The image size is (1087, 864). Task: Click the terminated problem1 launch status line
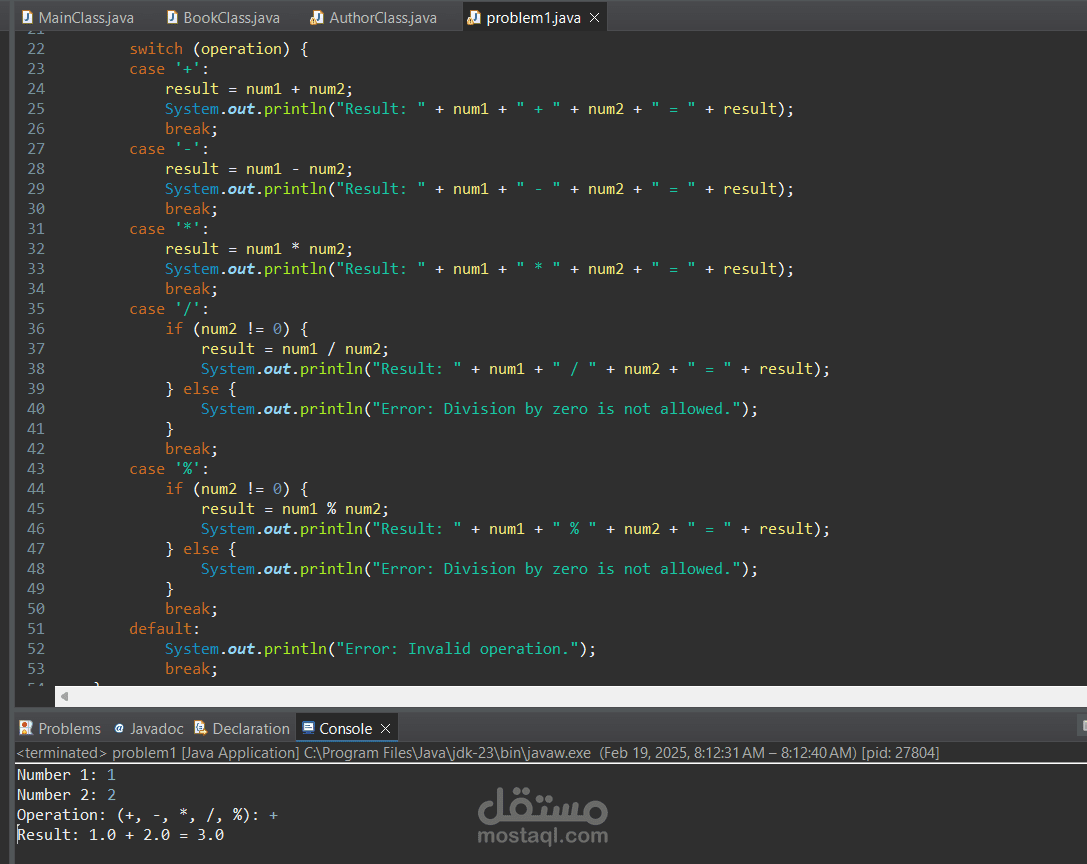tap(478, 752)
